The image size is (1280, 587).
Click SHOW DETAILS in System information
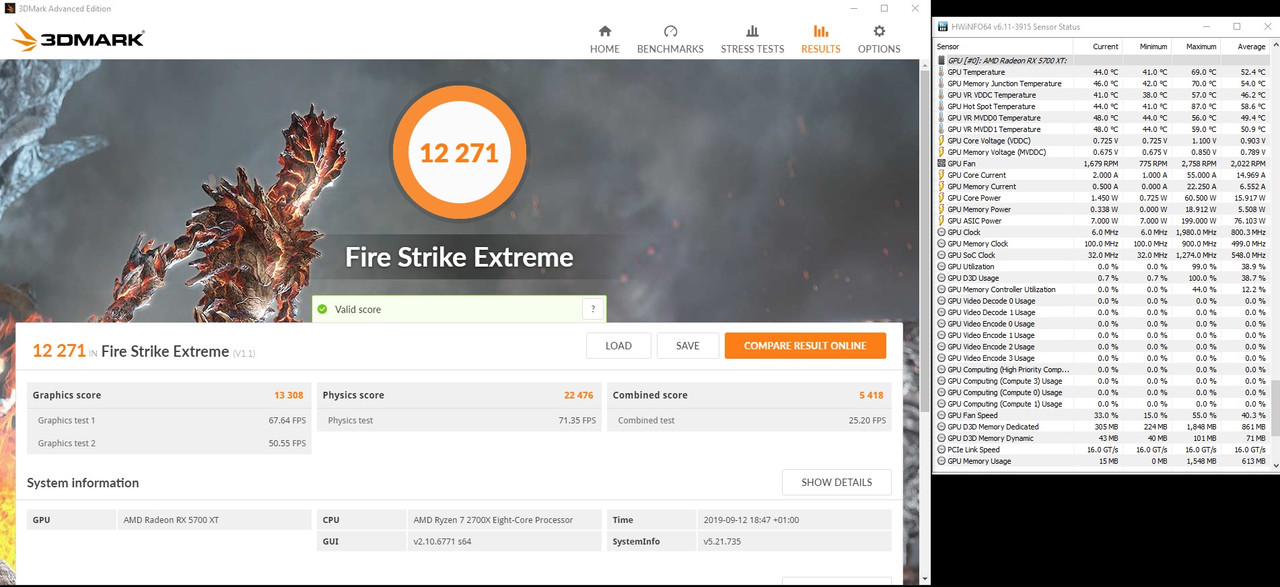coord(836,482)
